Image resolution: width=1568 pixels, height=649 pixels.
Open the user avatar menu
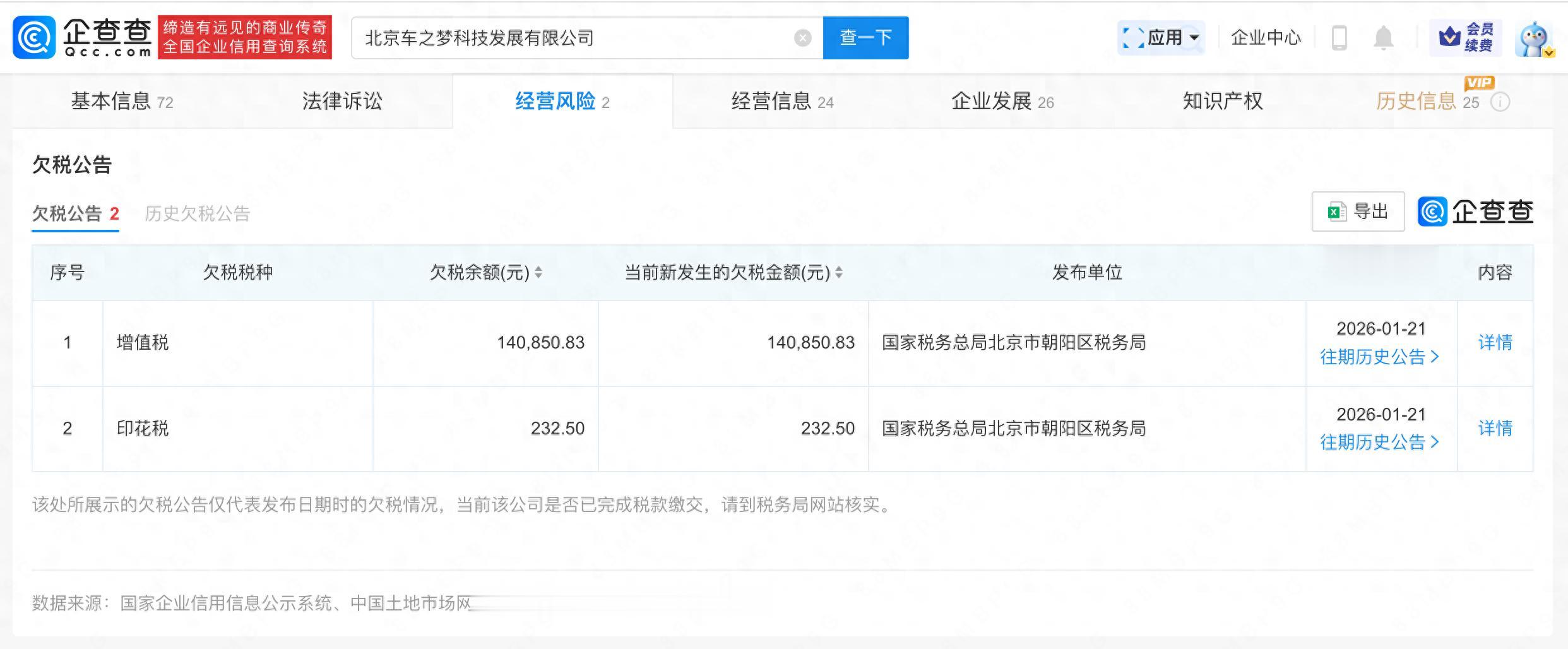tap(1534, 39)
